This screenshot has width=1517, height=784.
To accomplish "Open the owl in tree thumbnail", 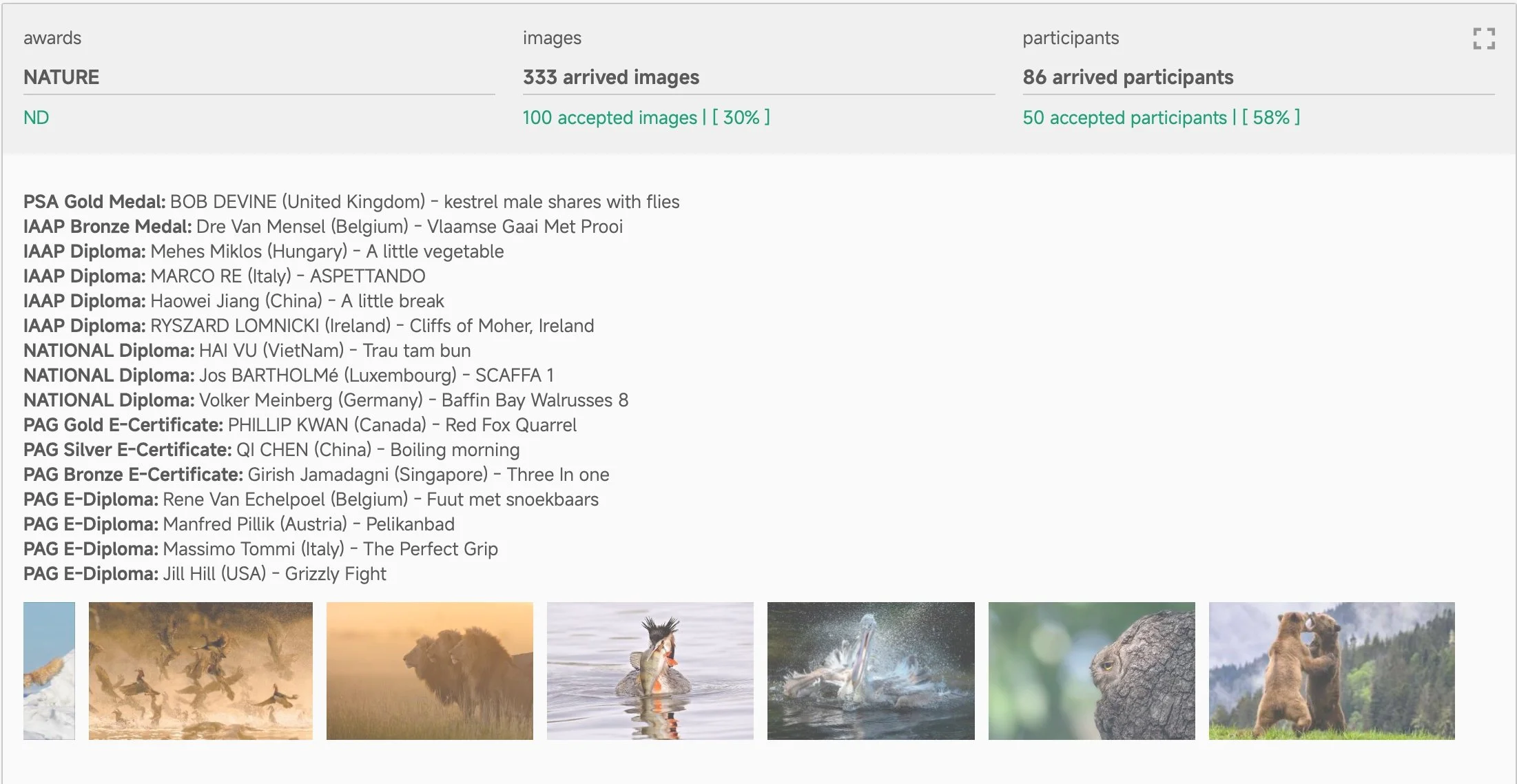I will click(1091, 670).
